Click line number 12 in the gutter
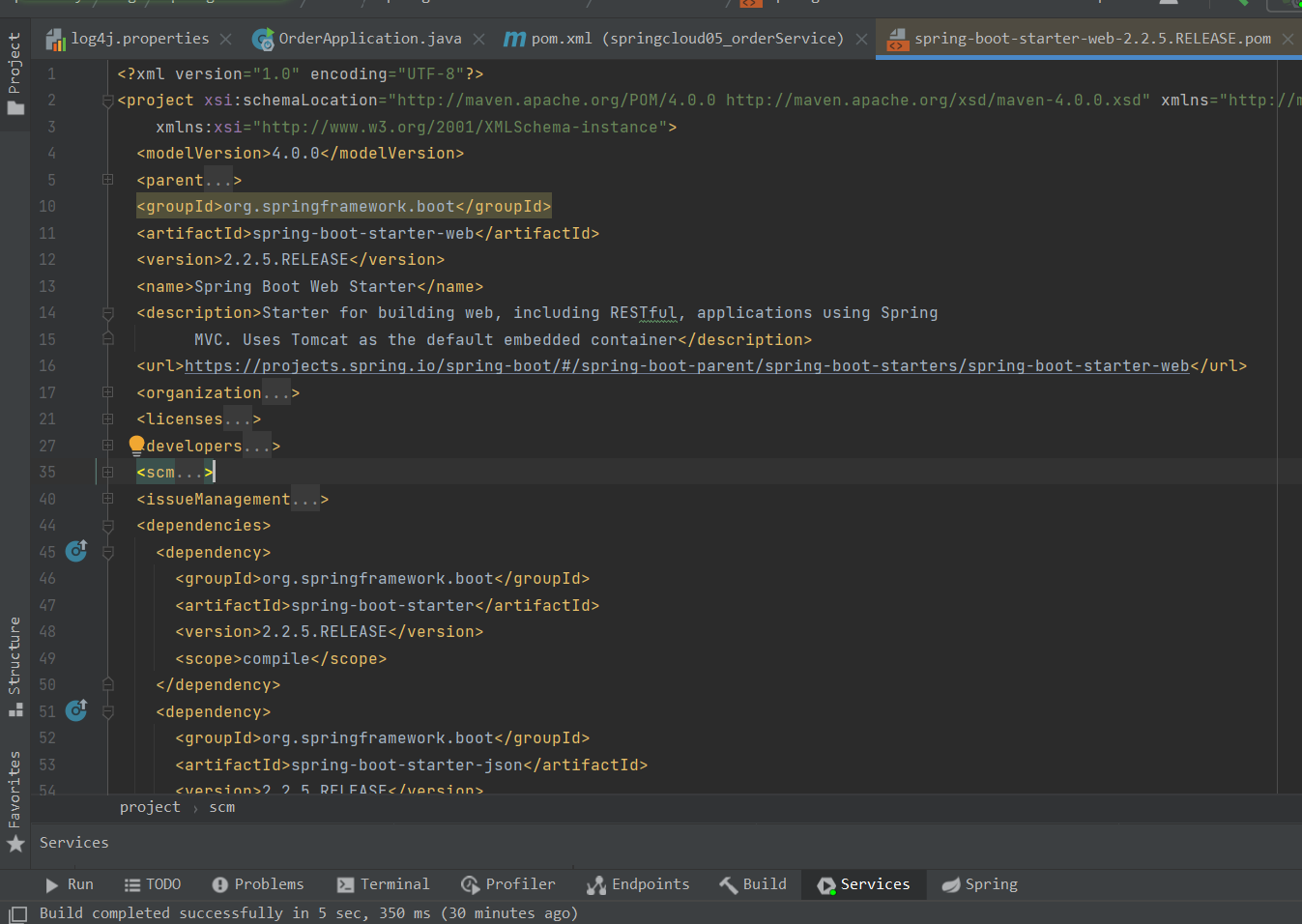 point(47,260)
